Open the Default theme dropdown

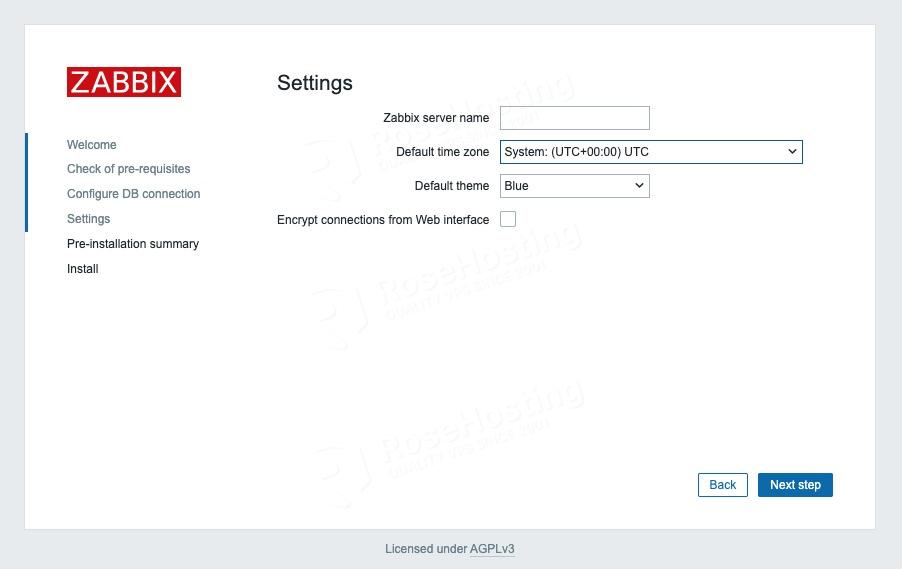click(x=575, y=186)
